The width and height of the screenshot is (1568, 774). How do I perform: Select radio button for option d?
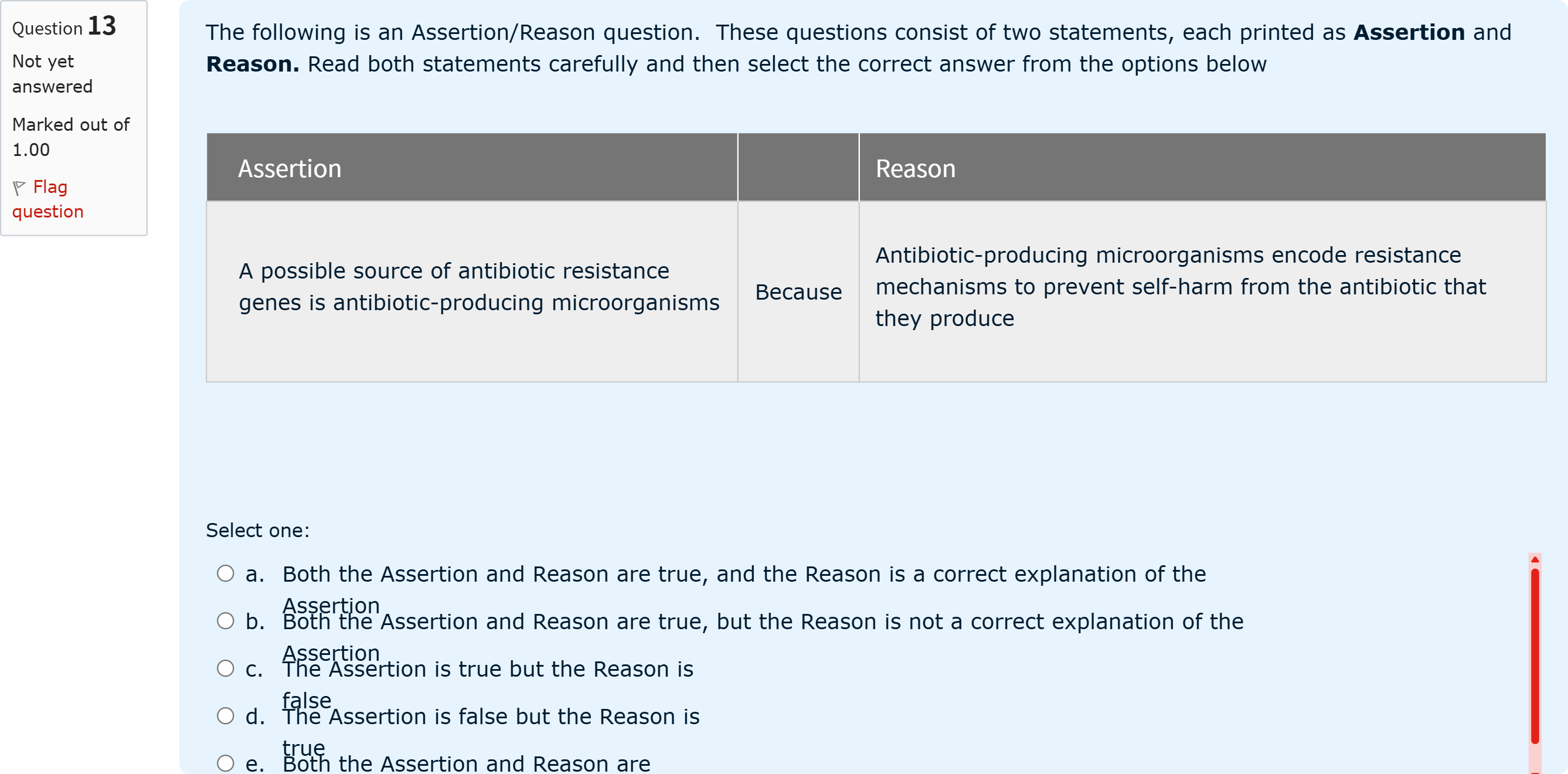coord(225,715)
